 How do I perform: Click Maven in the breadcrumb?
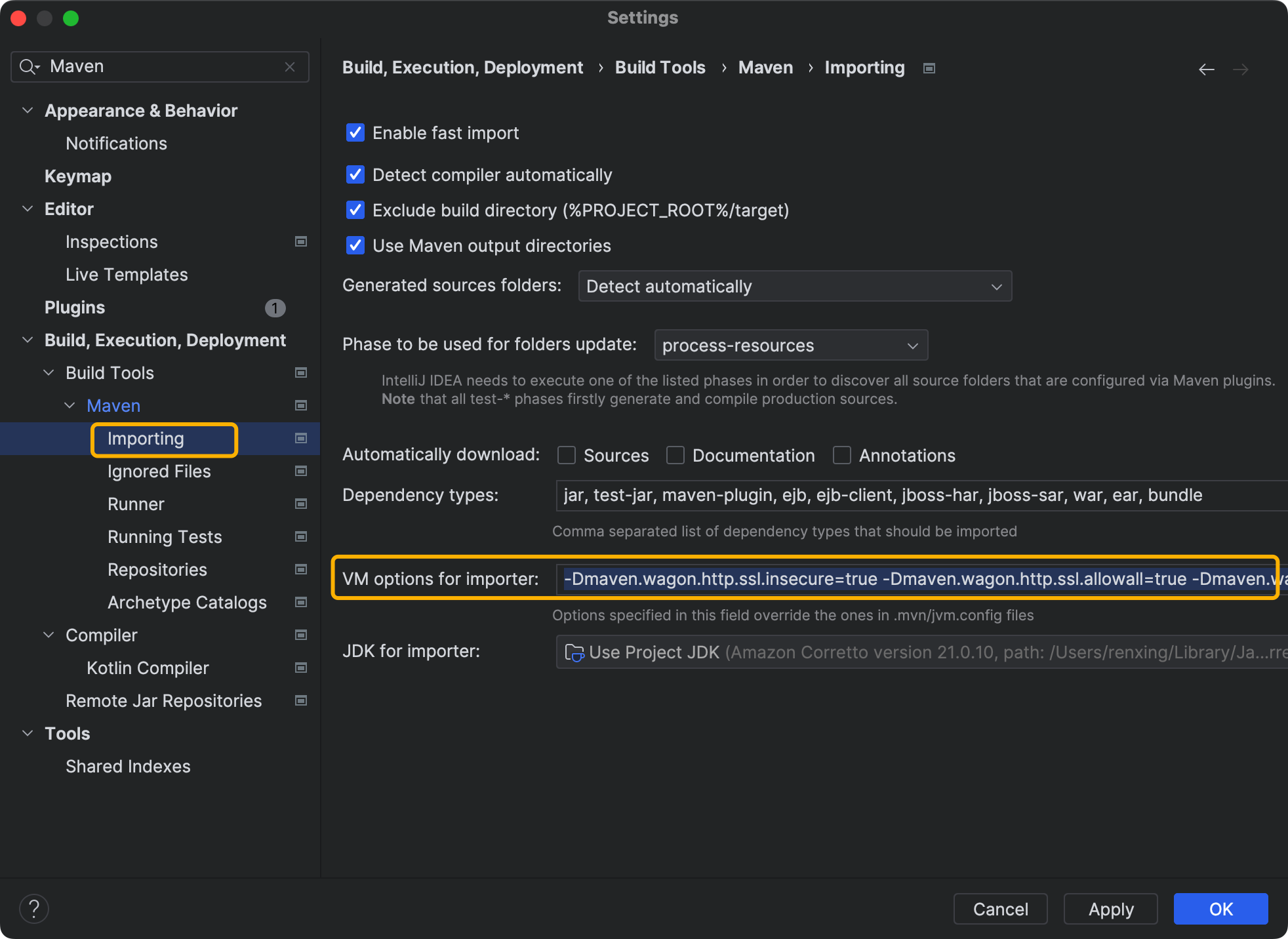click(x=766, y=68)
